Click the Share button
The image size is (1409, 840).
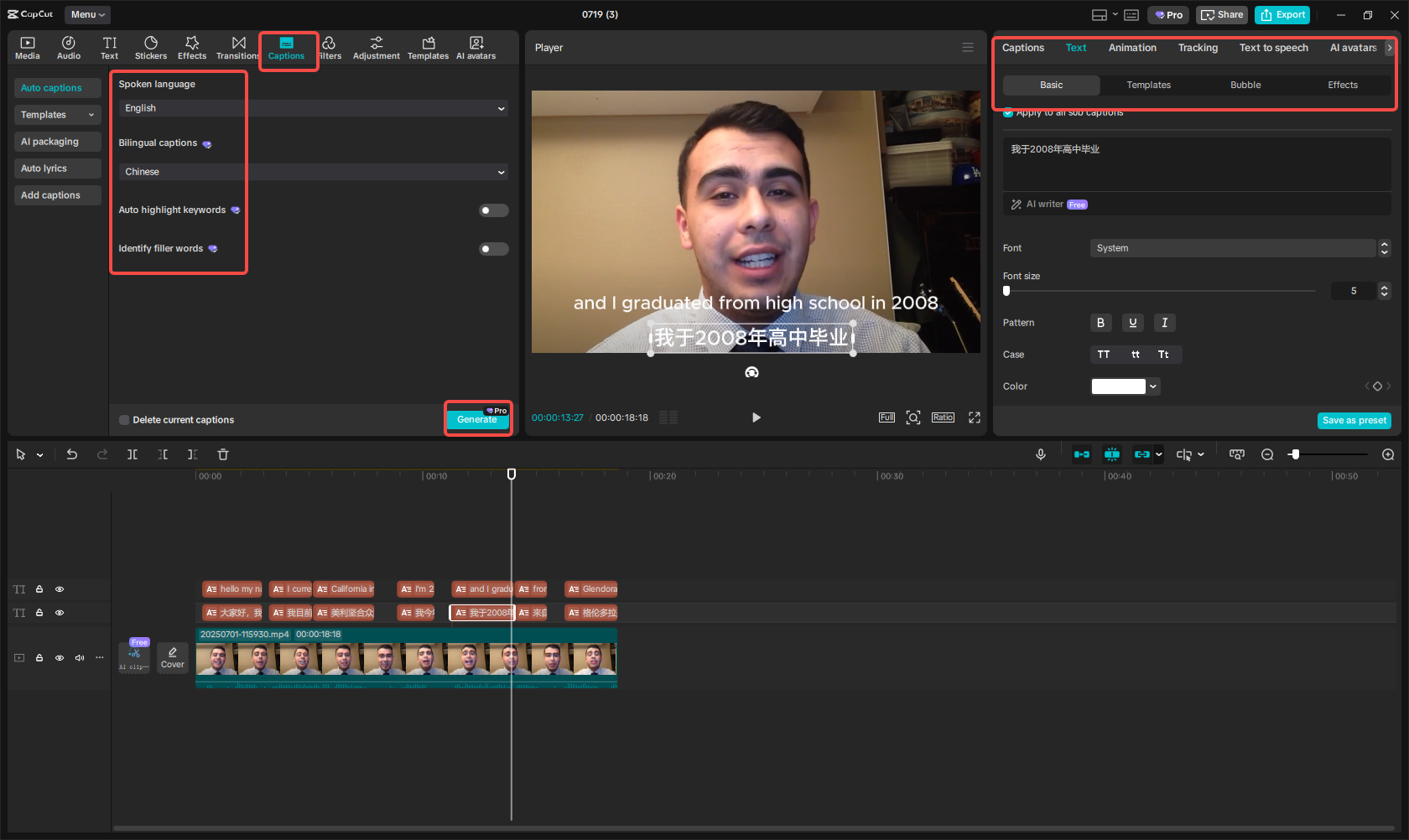coord(1222,15)
